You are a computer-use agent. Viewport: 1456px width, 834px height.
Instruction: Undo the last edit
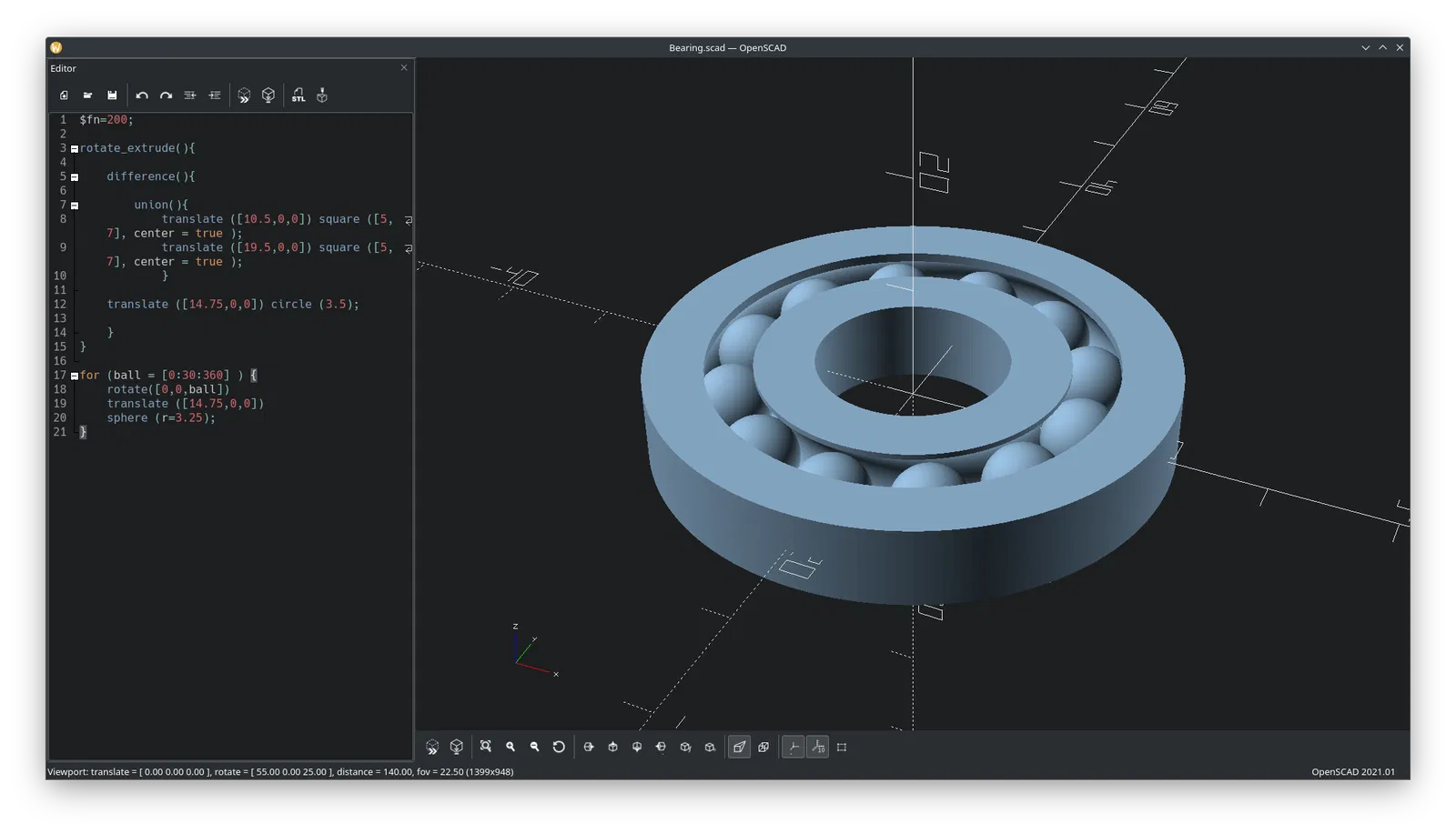click(142, 95)
